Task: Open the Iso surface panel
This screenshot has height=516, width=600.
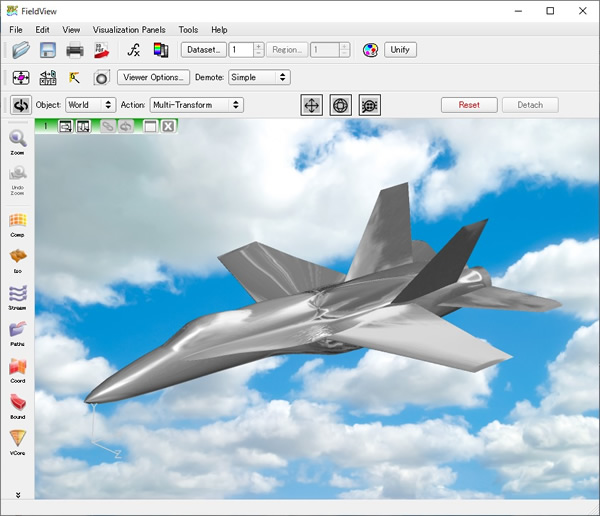Action: 18,260
